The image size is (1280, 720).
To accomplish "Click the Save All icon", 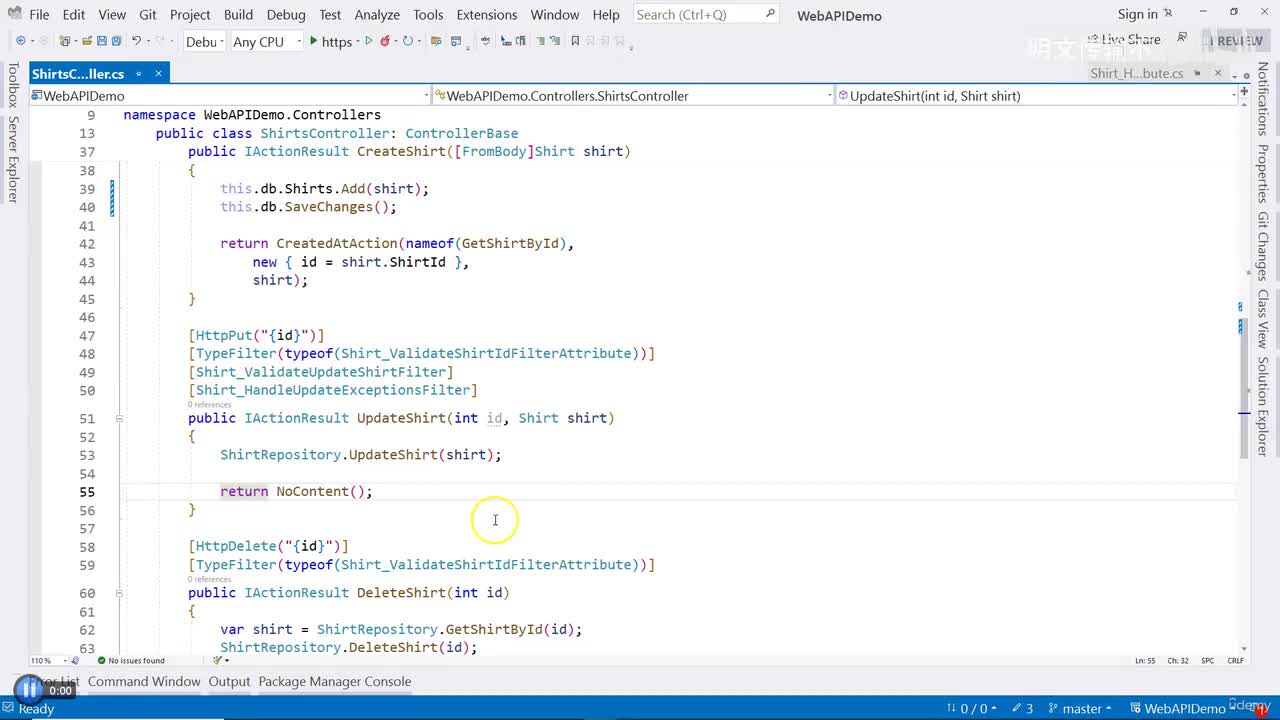I will [x=116, y=41].
